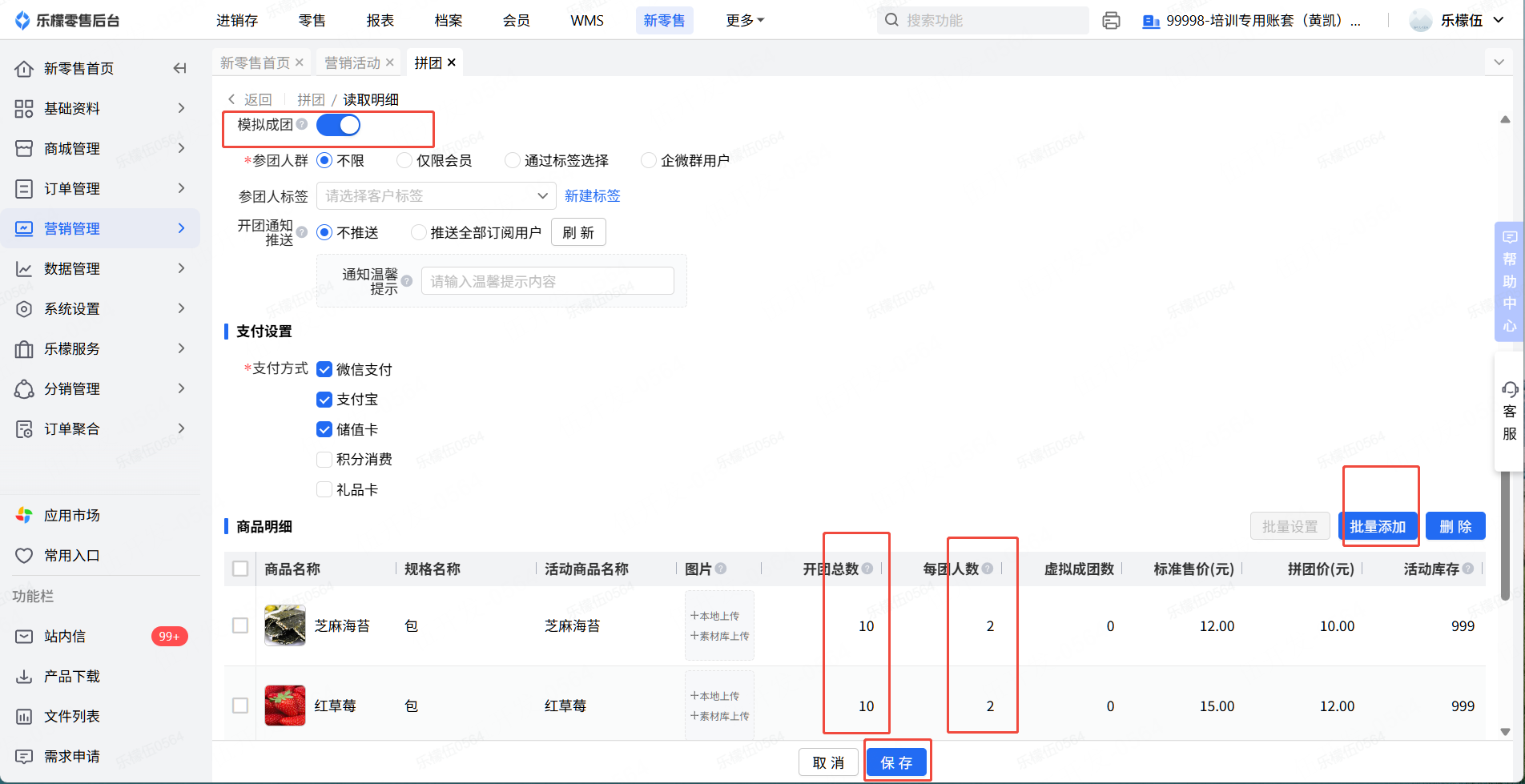This screenshot has height=784, width=1525.
Task: Expand the 商城管理 sidebar chevron
Action: coord(182,148)
